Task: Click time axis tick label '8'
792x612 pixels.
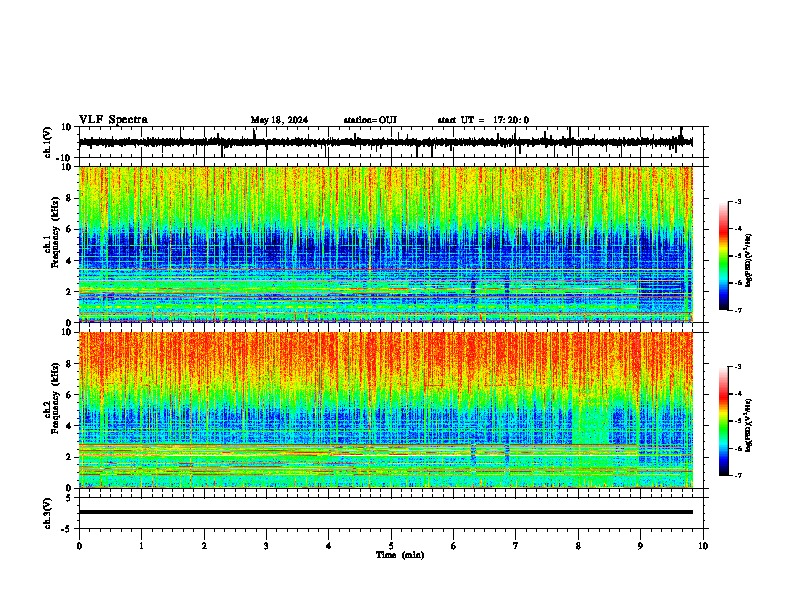Action: click(x=578, y=546)
